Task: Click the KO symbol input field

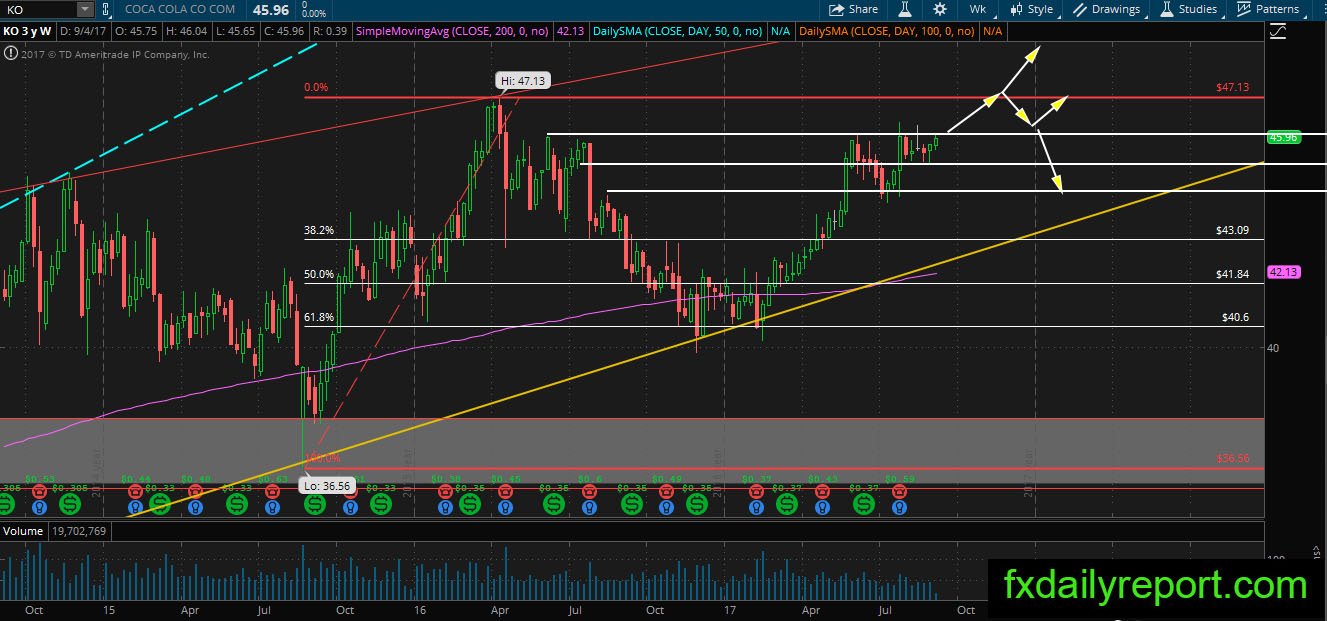Action: [x=39, y=9]
